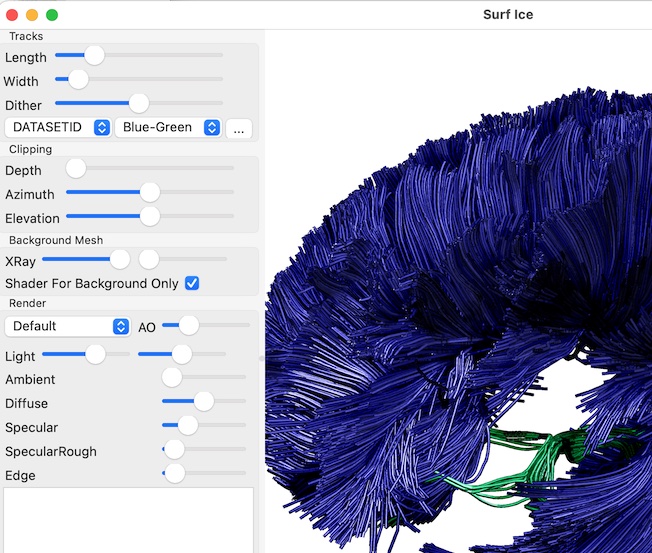Click the ellipsis button next to Blue-Green
The image size is (652, 553).
pyautogui.click(x=239, y=128)
